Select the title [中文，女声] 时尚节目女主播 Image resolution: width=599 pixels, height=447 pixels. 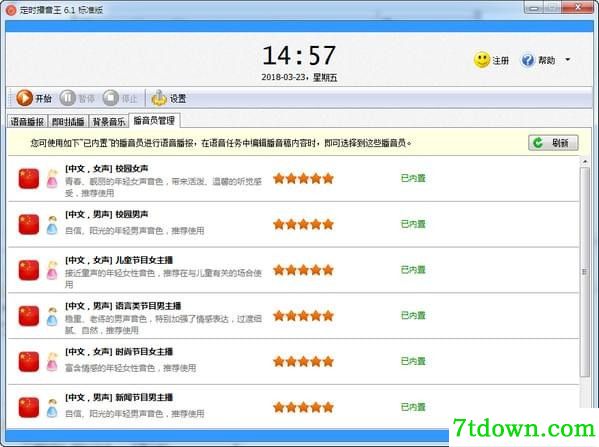pyautogui.click(x=119, y=351)
